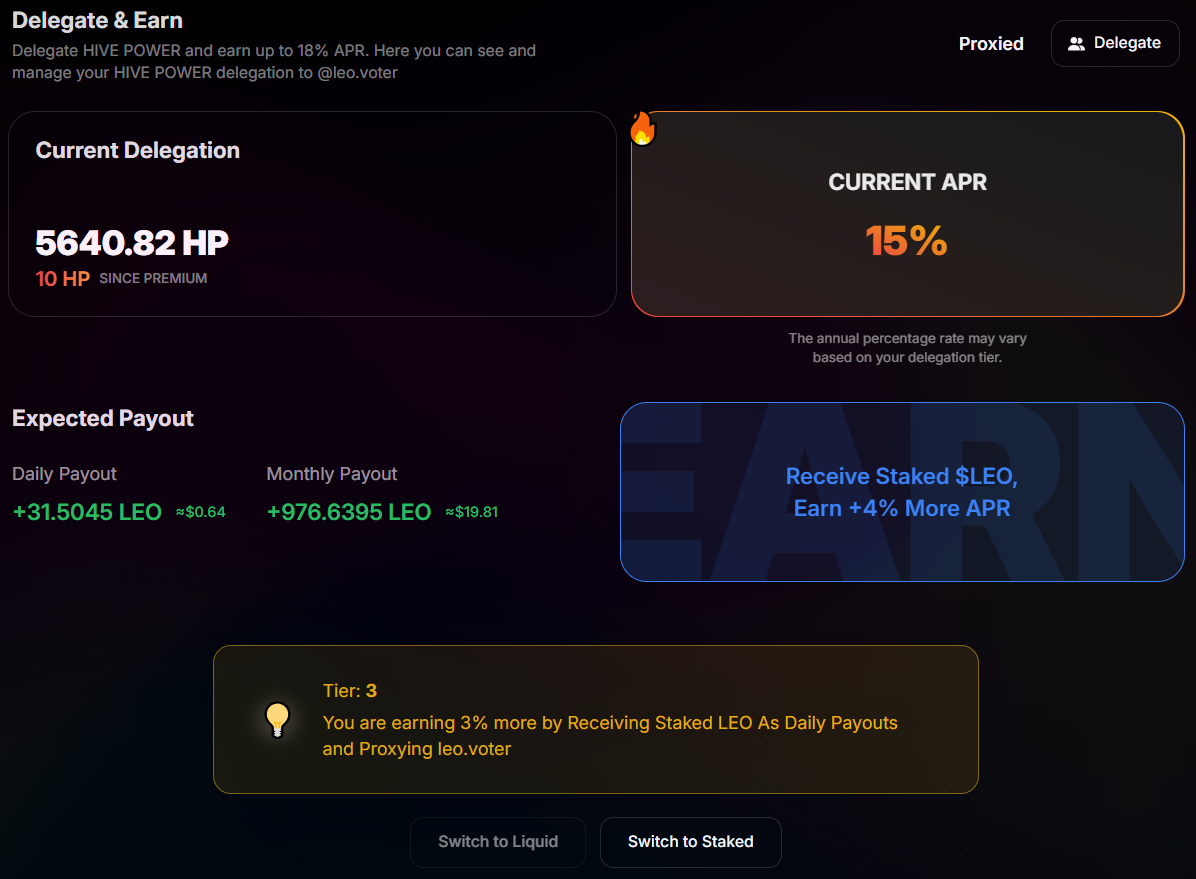Click the lightbulb tip icon
The image size is (1196, 879).
point(277,720)
